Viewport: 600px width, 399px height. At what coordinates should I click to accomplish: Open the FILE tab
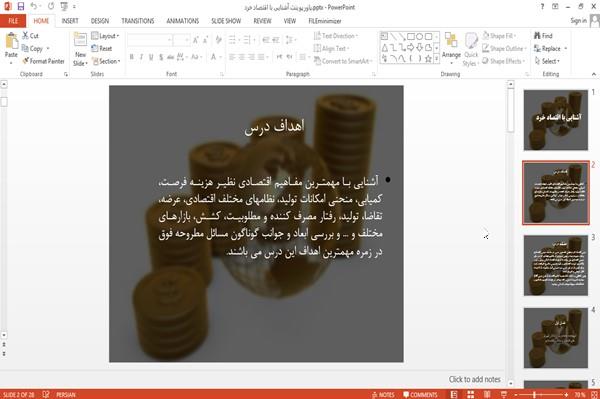[x=13, y=21]
